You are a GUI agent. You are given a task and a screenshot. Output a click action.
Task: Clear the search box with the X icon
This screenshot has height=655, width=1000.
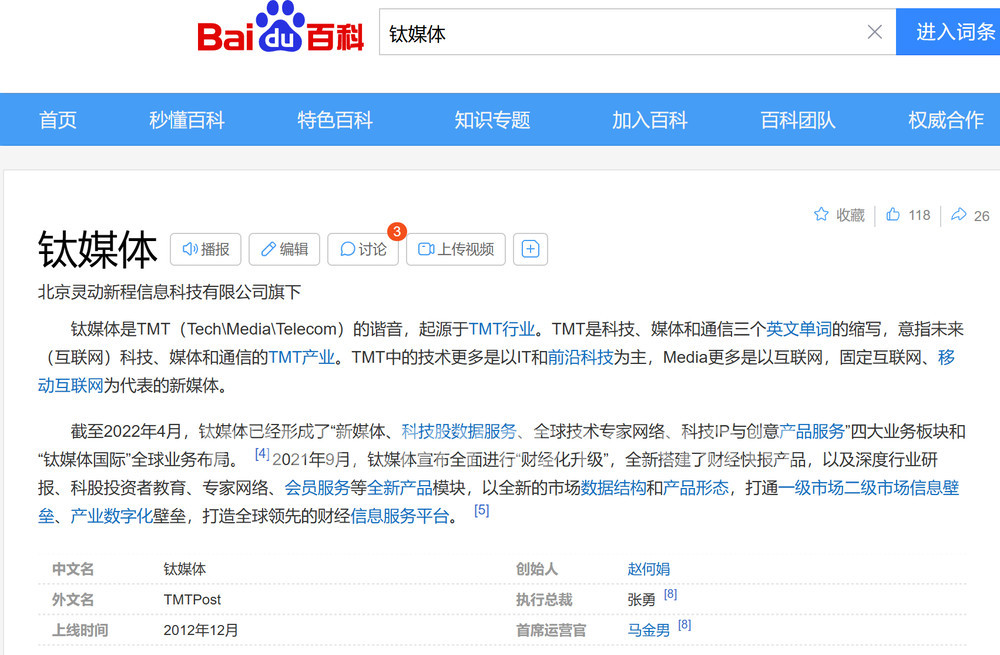(874, 33)
